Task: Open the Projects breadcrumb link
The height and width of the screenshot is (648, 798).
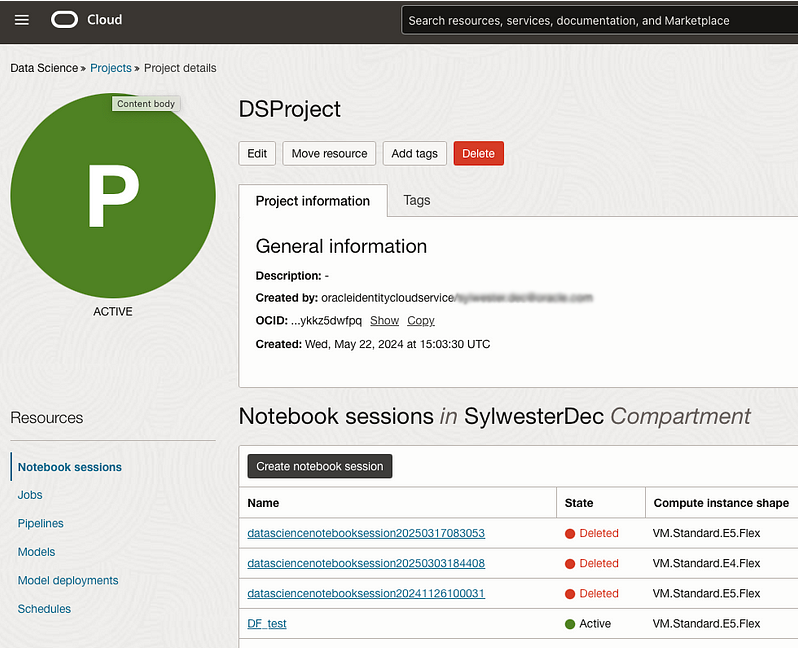Action: click(111, 68)
